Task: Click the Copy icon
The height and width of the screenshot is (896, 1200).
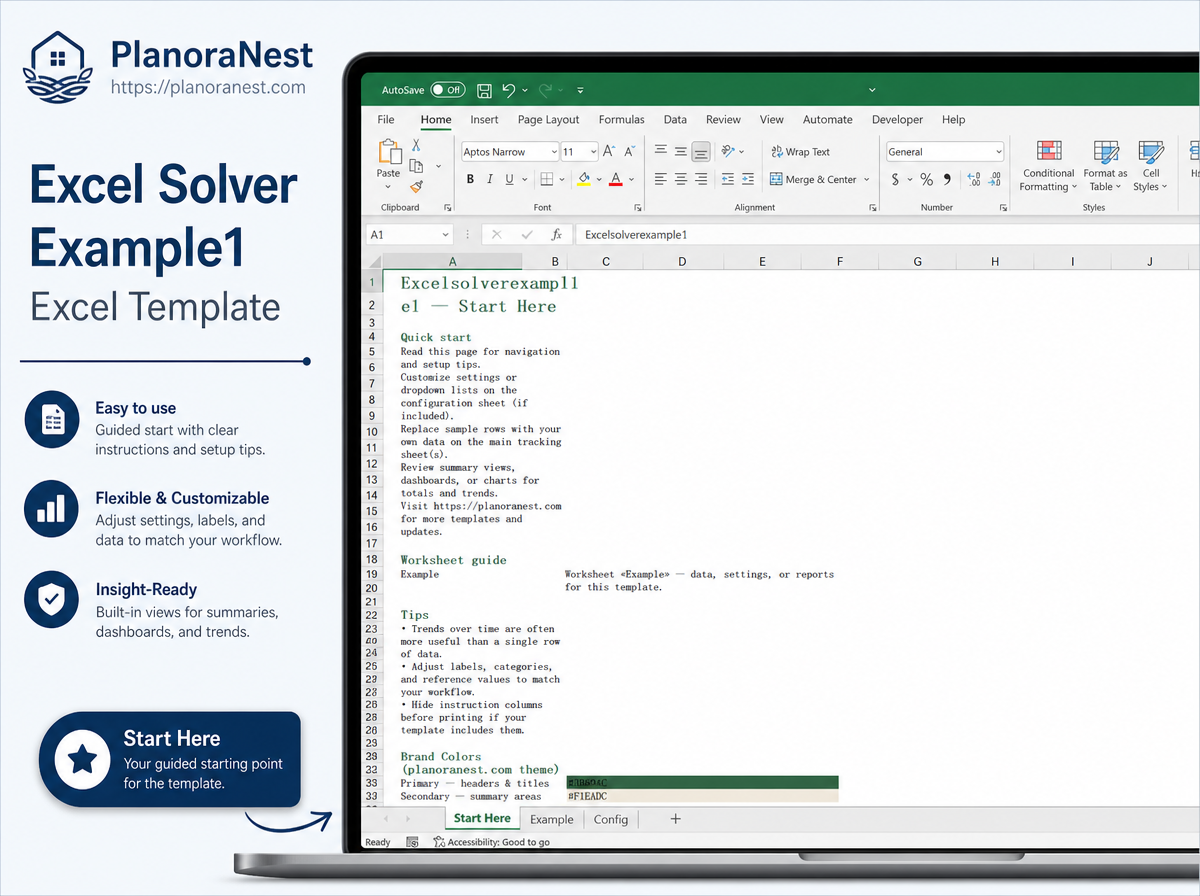Action: 416,166
